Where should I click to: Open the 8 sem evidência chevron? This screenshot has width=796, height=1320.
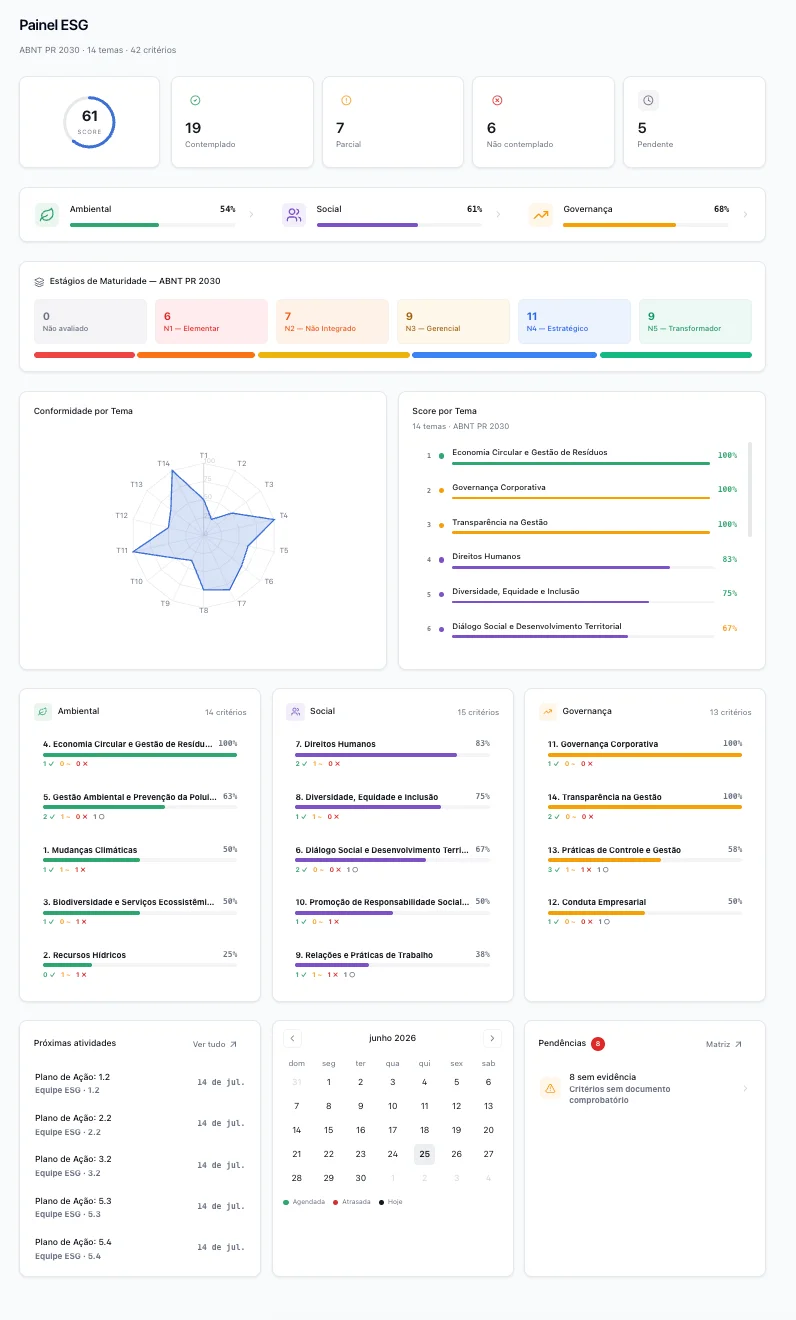pos(745,1088)
